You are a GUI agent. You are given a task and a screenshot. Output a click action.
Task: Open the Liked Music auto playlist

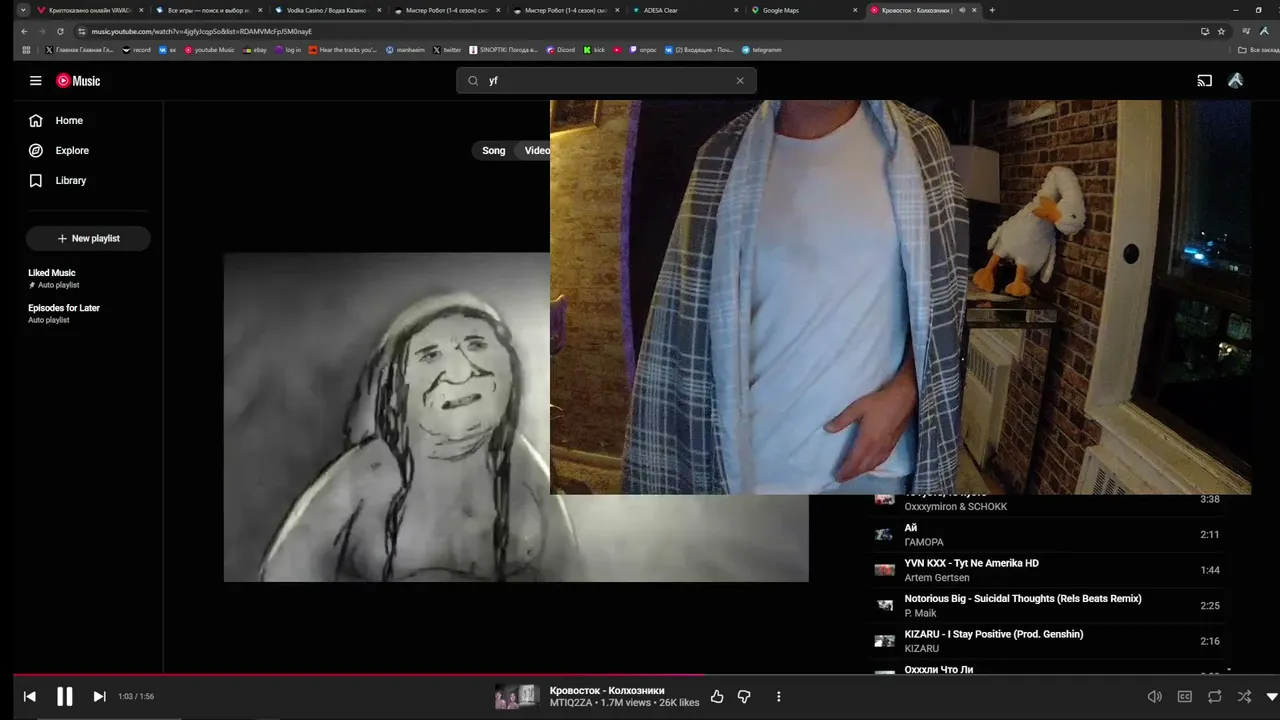(52, 278)
